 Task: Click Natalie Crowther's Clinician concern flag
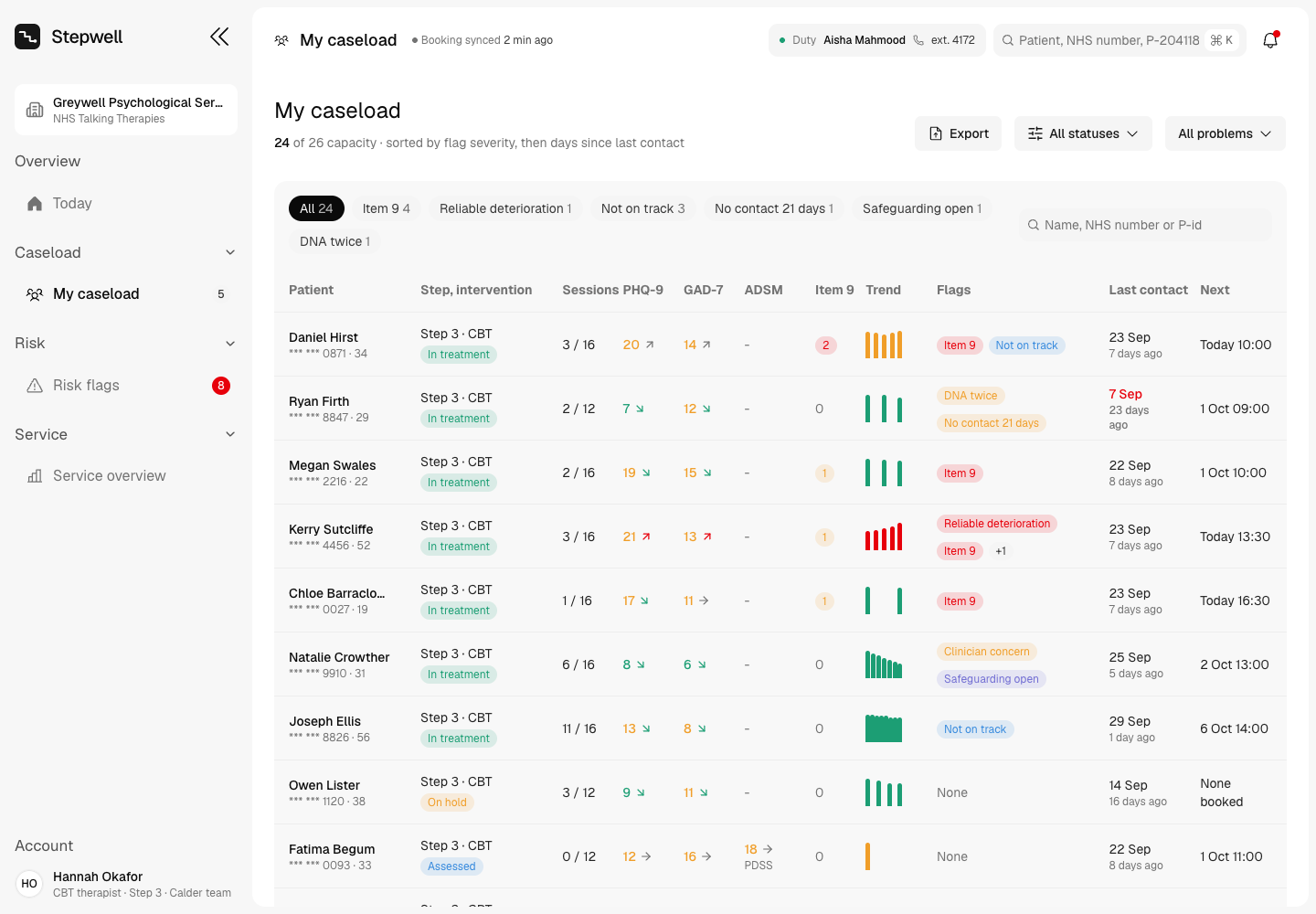tap(987, 652)
